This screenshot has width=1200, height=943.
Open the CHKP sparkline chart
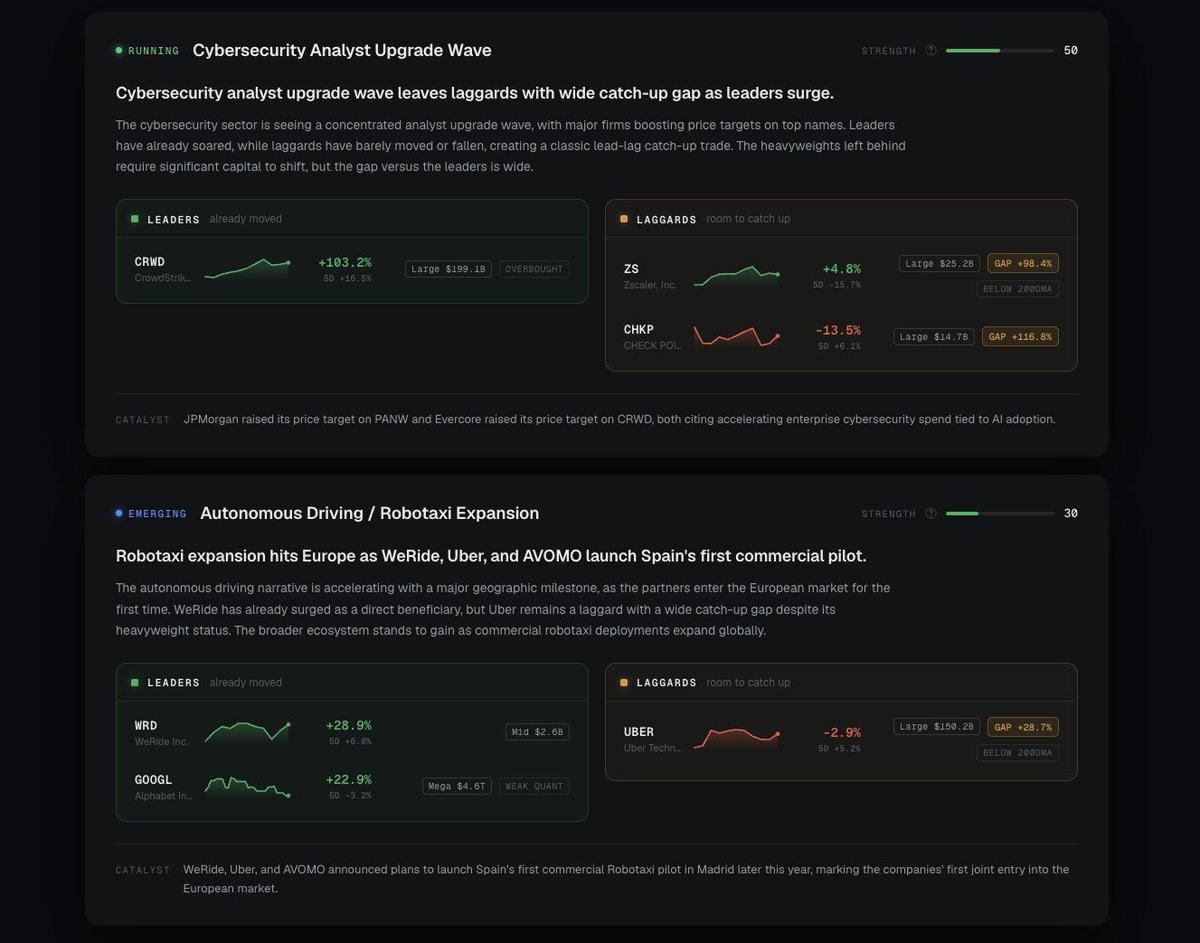(737, 336)
